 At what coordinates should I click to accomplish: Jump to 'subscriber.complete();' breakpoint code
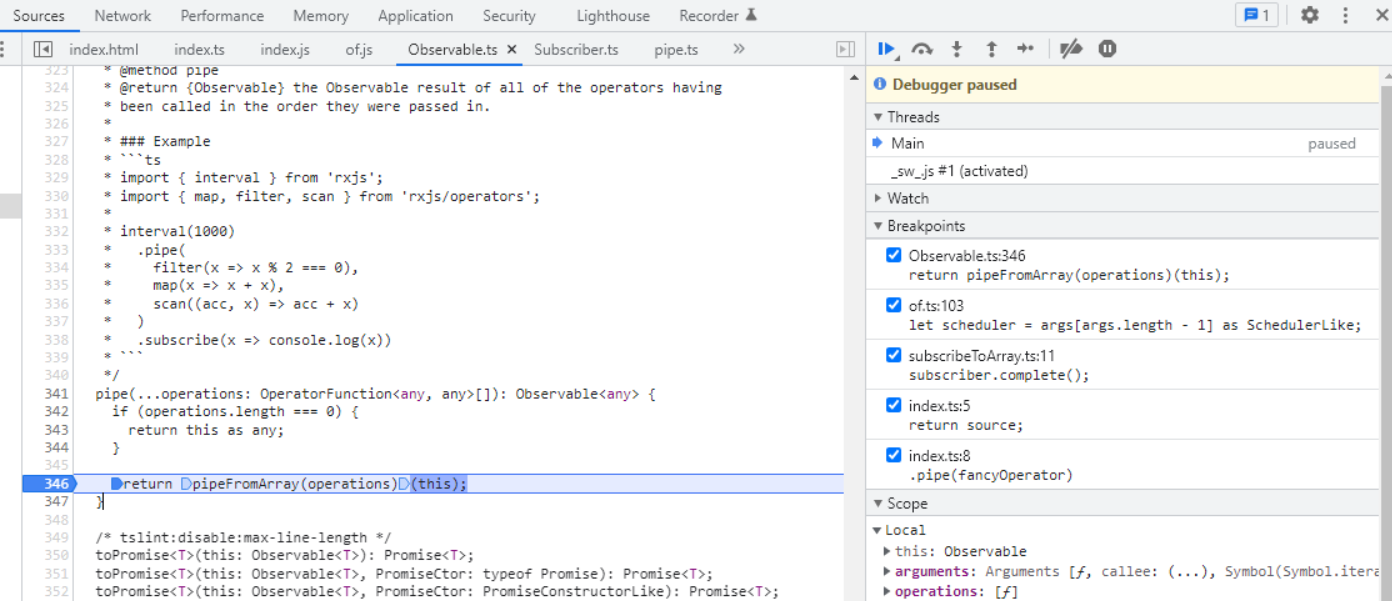click(x=999, y=376)
